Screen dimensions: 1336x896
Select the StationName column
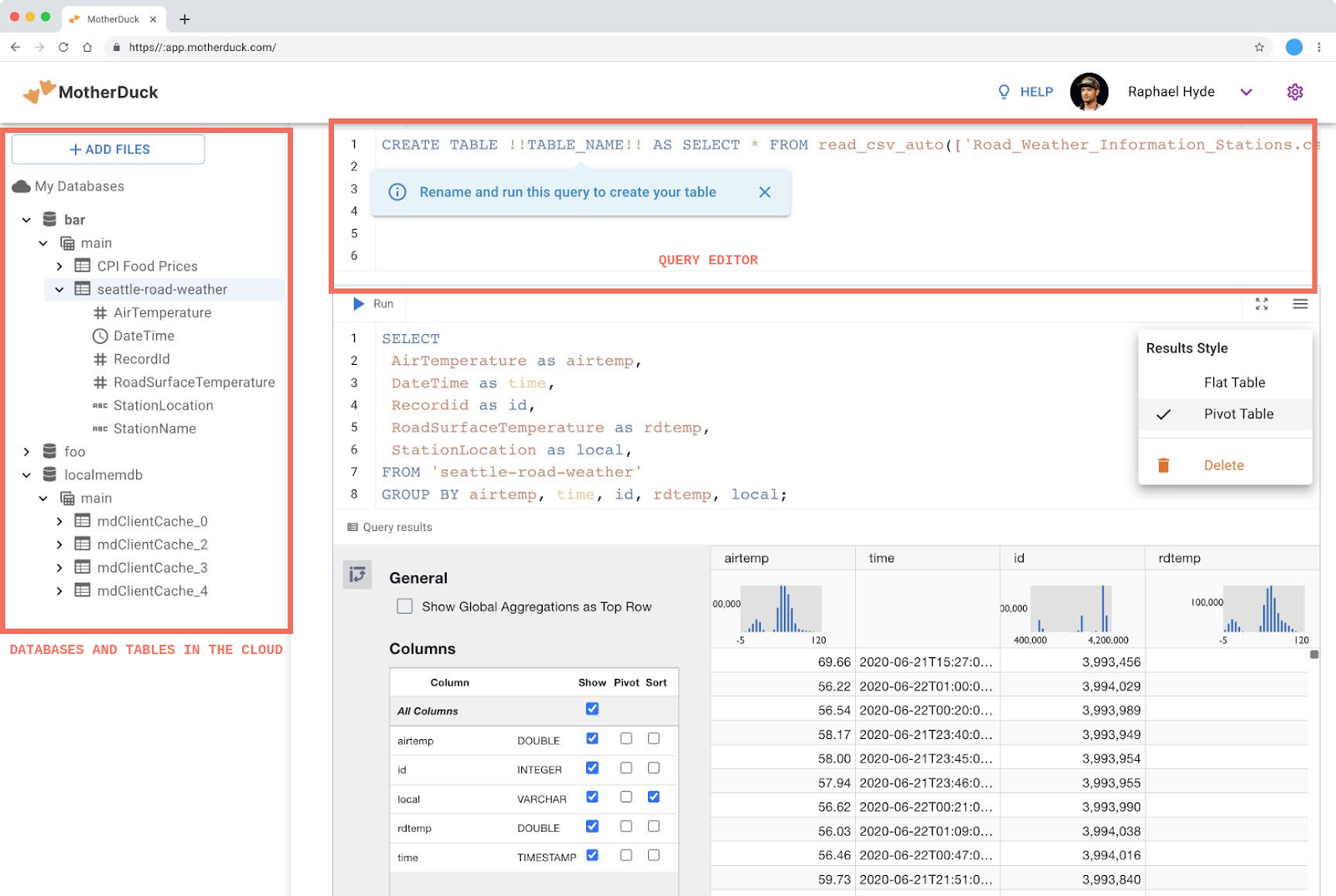pos(154,429)
